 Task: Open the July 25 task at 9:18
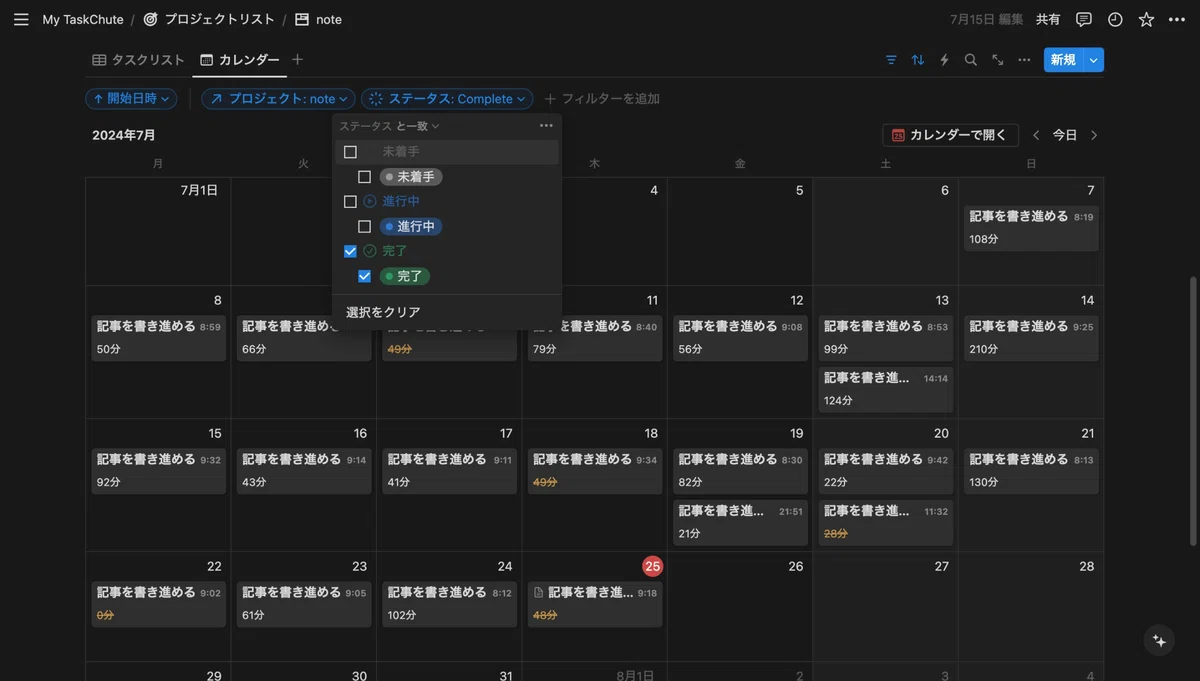pos(595,604)
